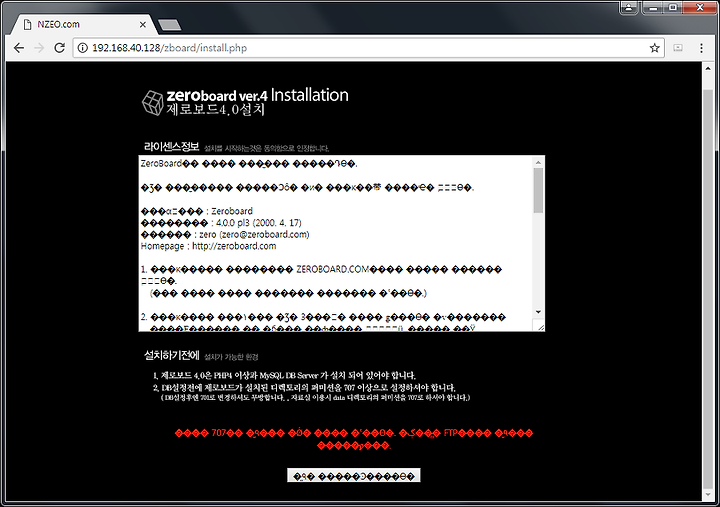Click the browser back arrow

pos(19,48)
